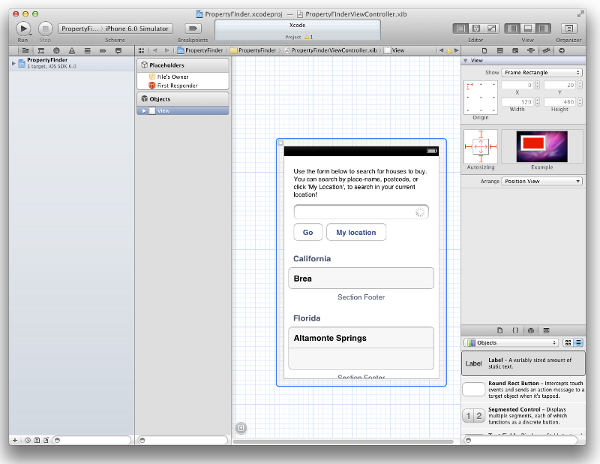Click the X position field
This screenshot has width=600, height=464.
click(x=518, y=85)
